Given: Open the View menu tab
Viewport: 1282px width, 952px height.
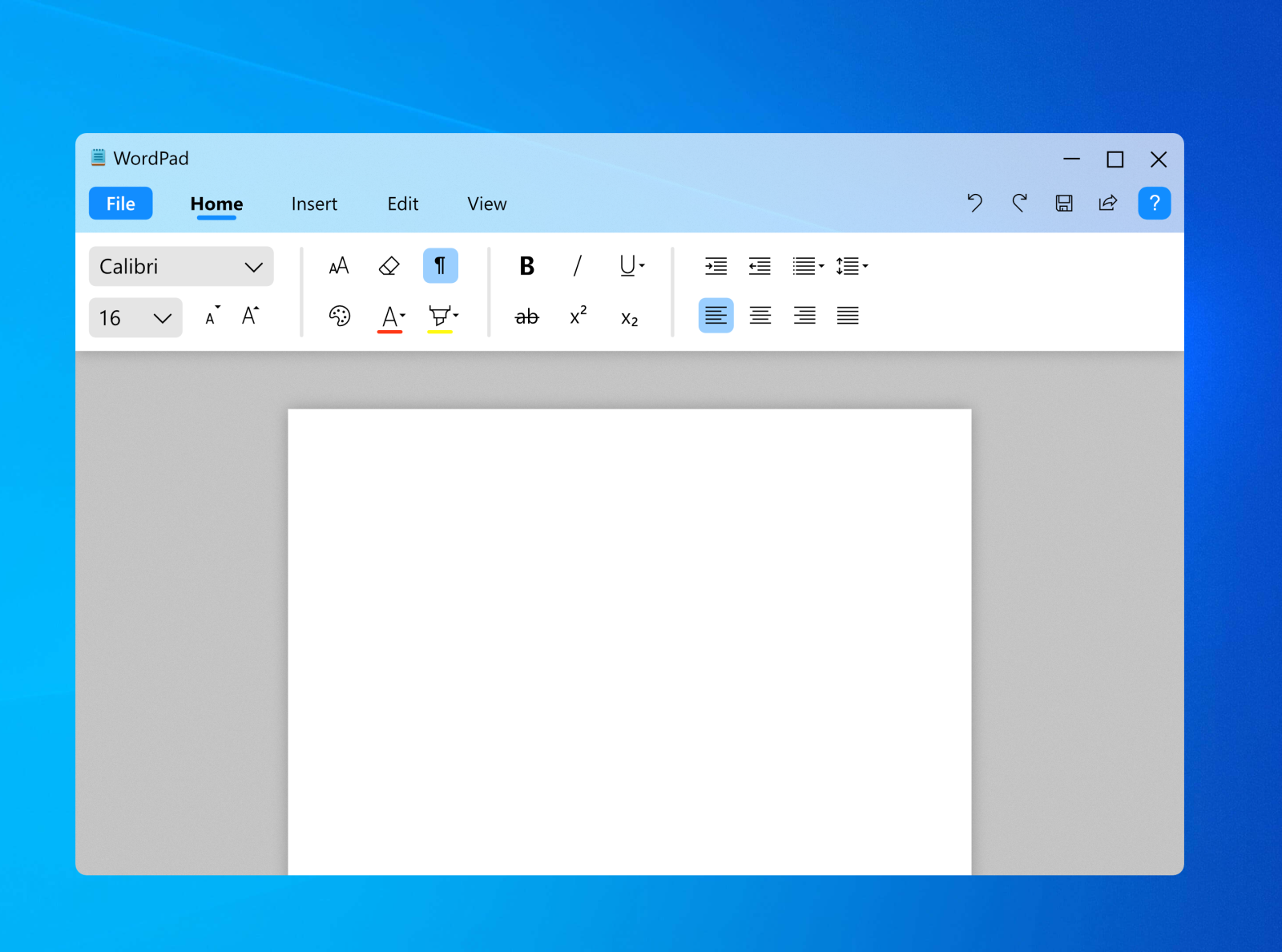Looking at the screenshot, I should [486, 204].
